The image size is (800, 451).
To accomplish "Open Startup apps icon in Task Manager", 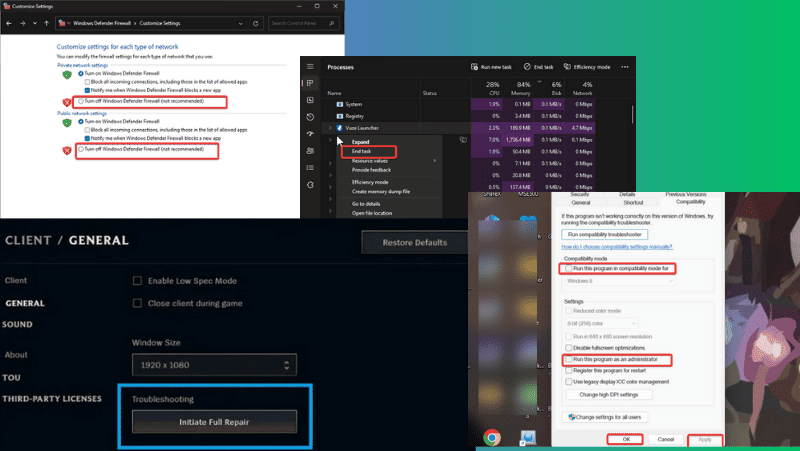I will pyautogui.click(x=310, y=134).
